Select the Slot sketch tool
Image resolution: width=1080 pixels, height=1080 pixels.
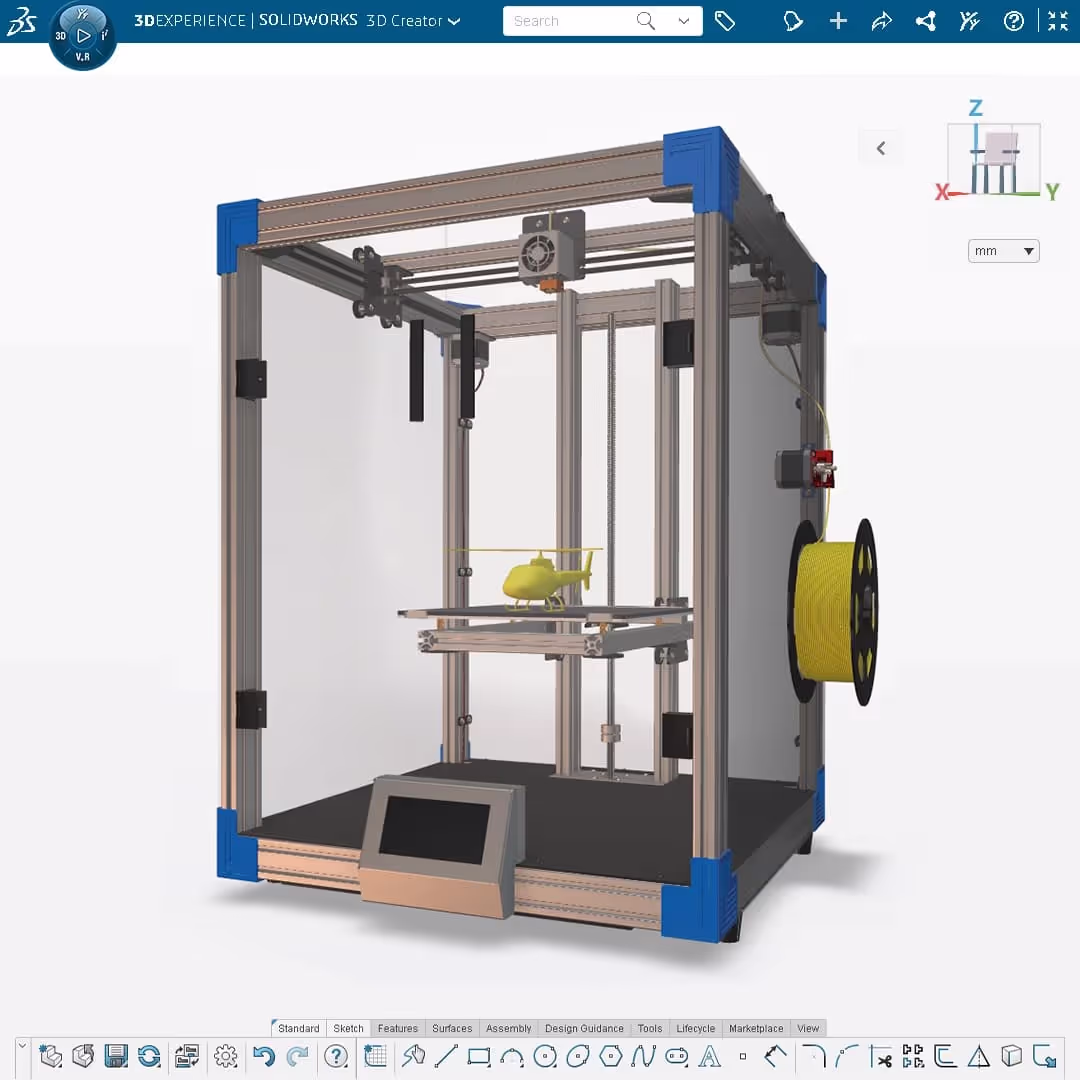point(676,1056)
